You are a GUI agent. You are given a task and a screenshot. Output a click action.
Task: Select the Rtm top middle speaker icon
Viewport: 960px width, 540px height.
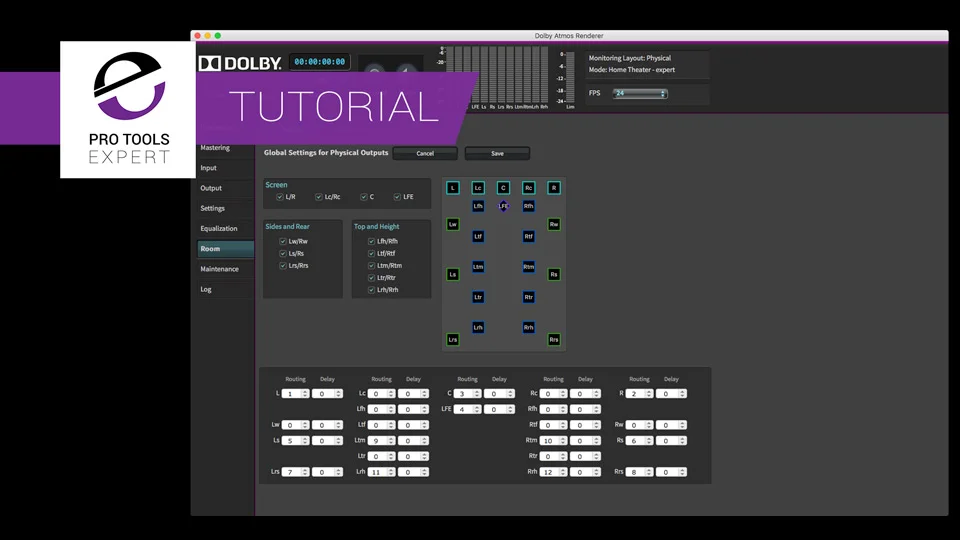[x=528, y=267]
